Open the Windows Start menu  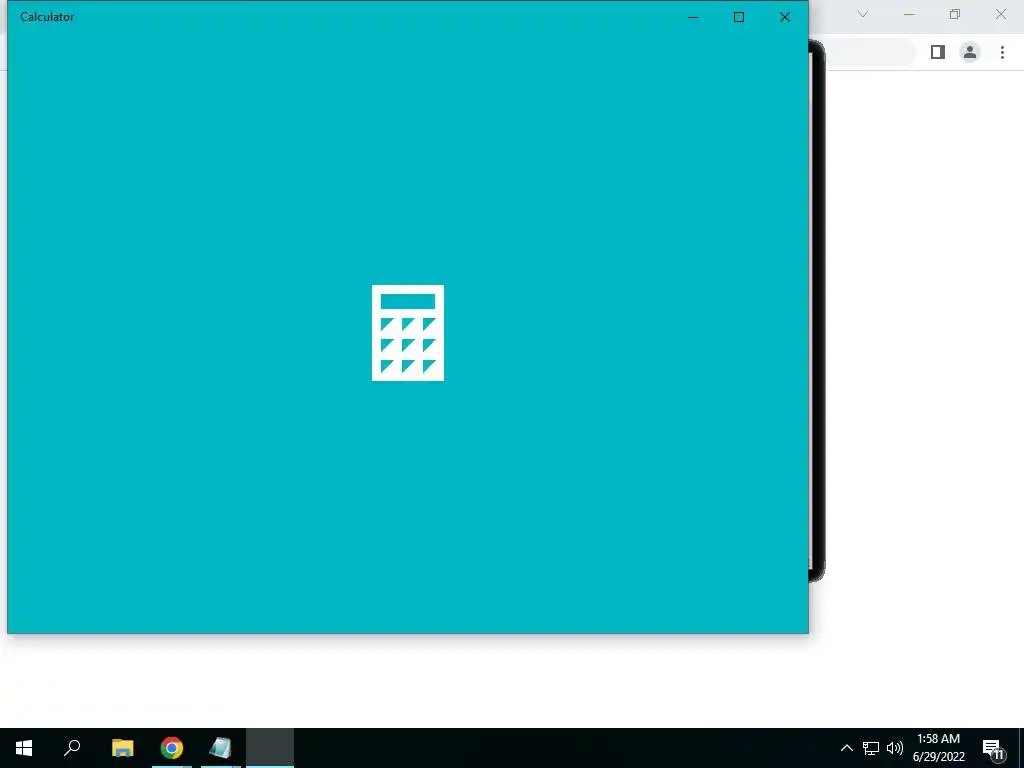tap(24, 748)
